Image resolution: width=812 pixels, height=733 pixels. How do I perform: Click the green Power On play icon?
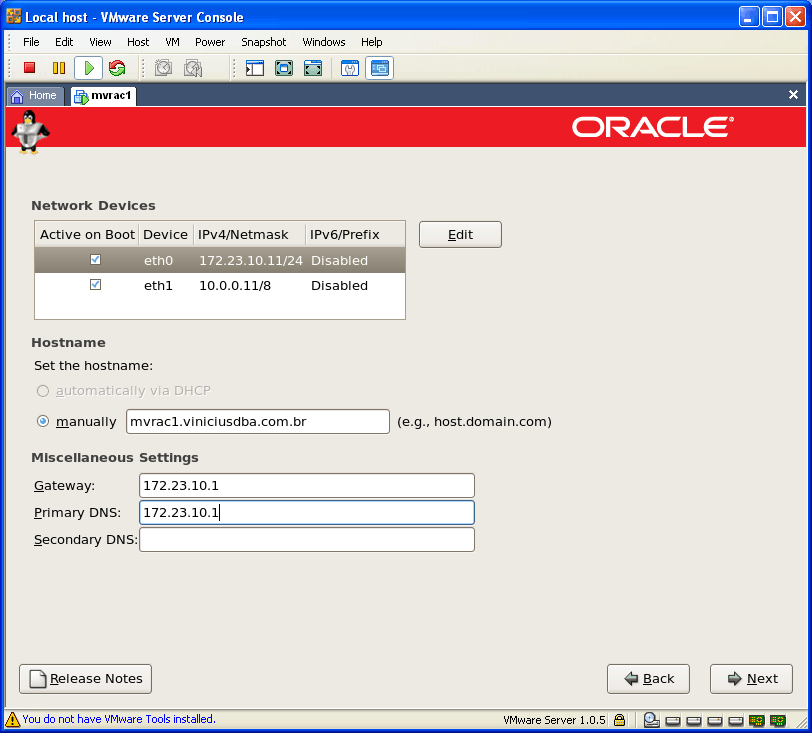pyautogui.click(x=88, y=68)
